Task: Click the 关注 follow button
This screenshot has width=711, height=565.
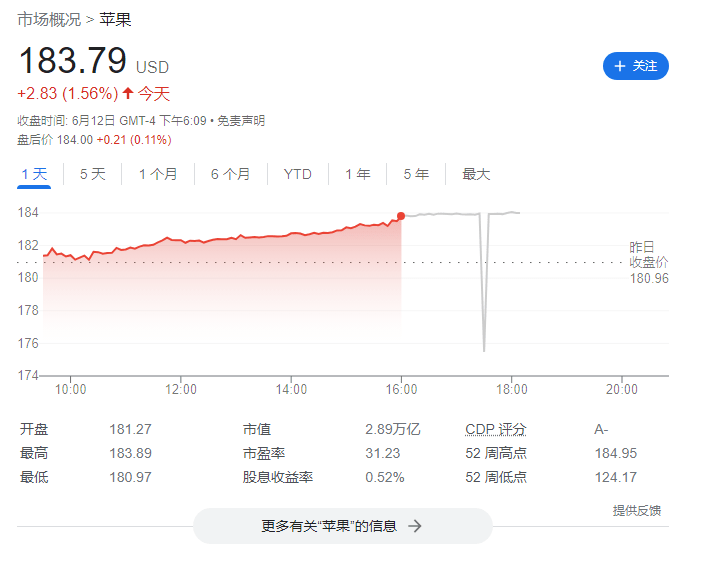Action: pos(635,66)
